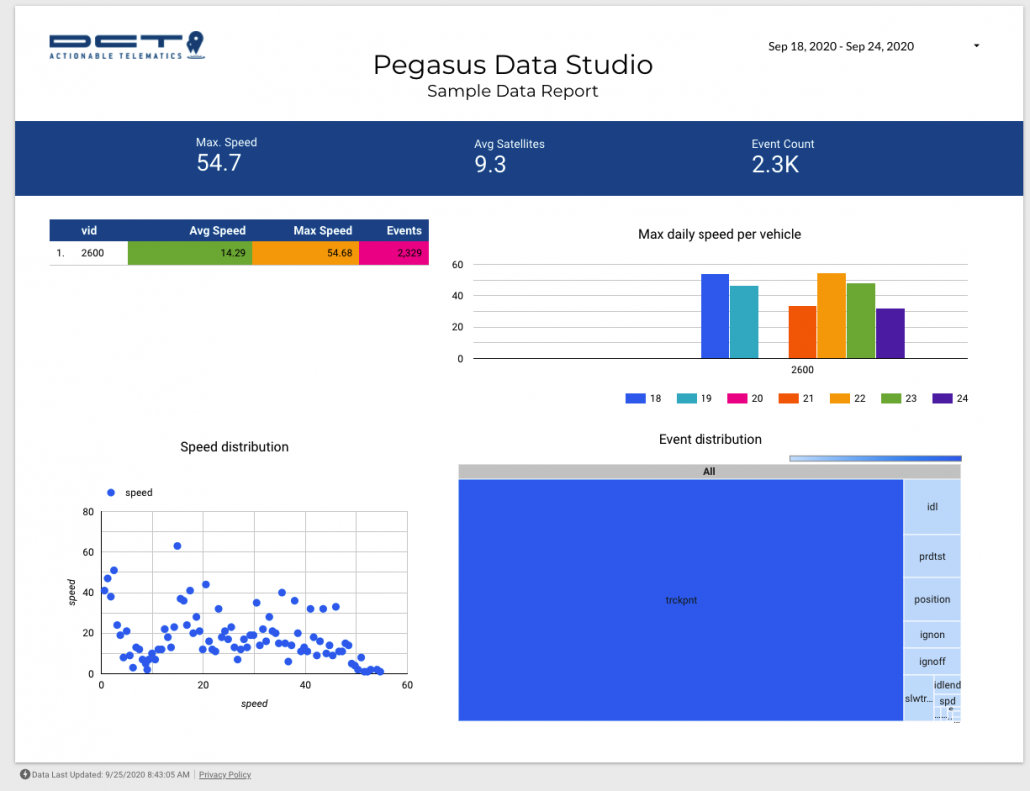The height and width of the screenshot is (791, 1030).
Task: Click the Max daily speed per vehicle title
Action: 719,235
